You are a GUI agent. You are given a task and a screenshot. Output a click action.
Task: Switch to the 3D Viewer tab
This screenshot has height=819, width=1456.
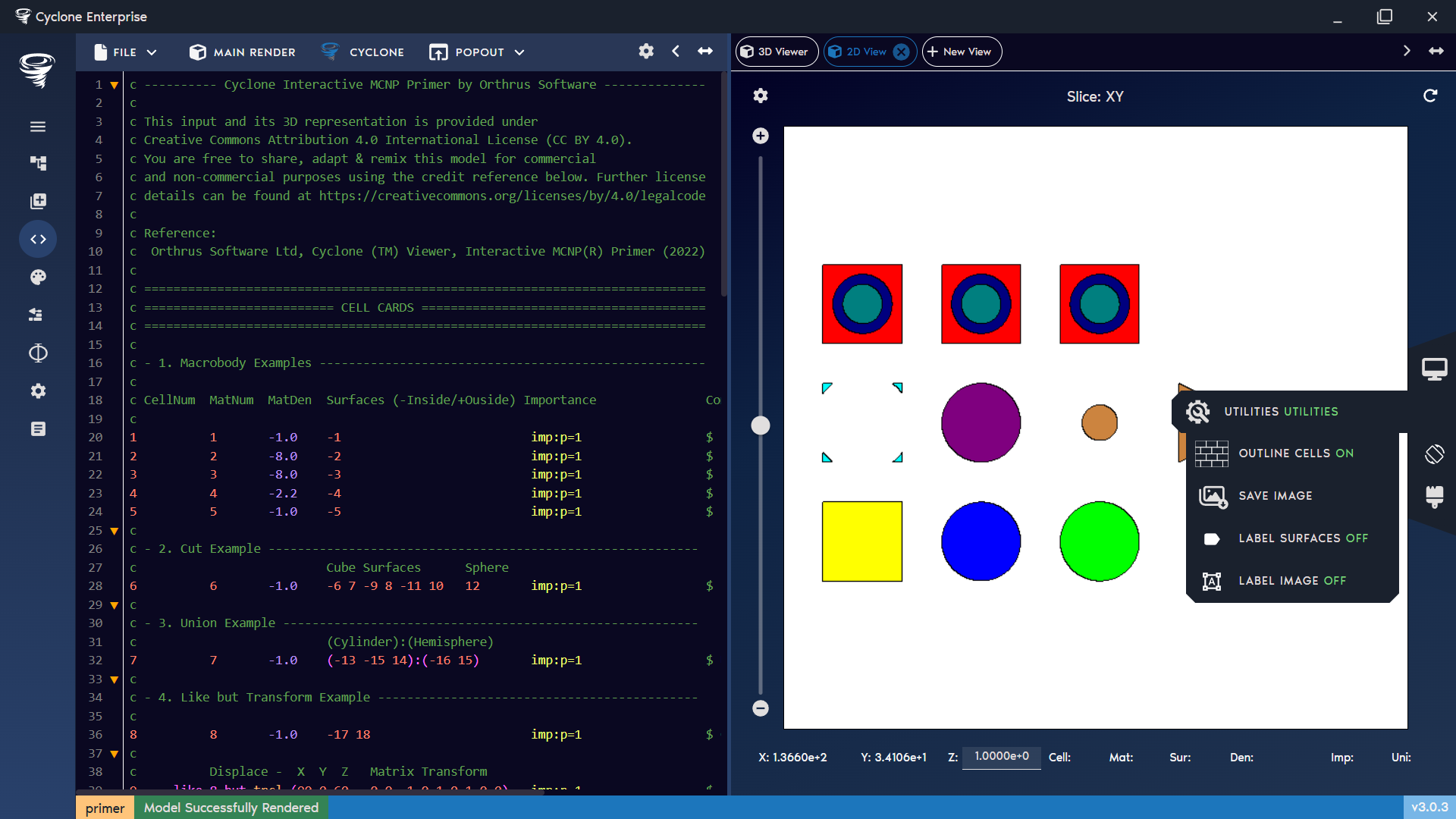[776, 52]
